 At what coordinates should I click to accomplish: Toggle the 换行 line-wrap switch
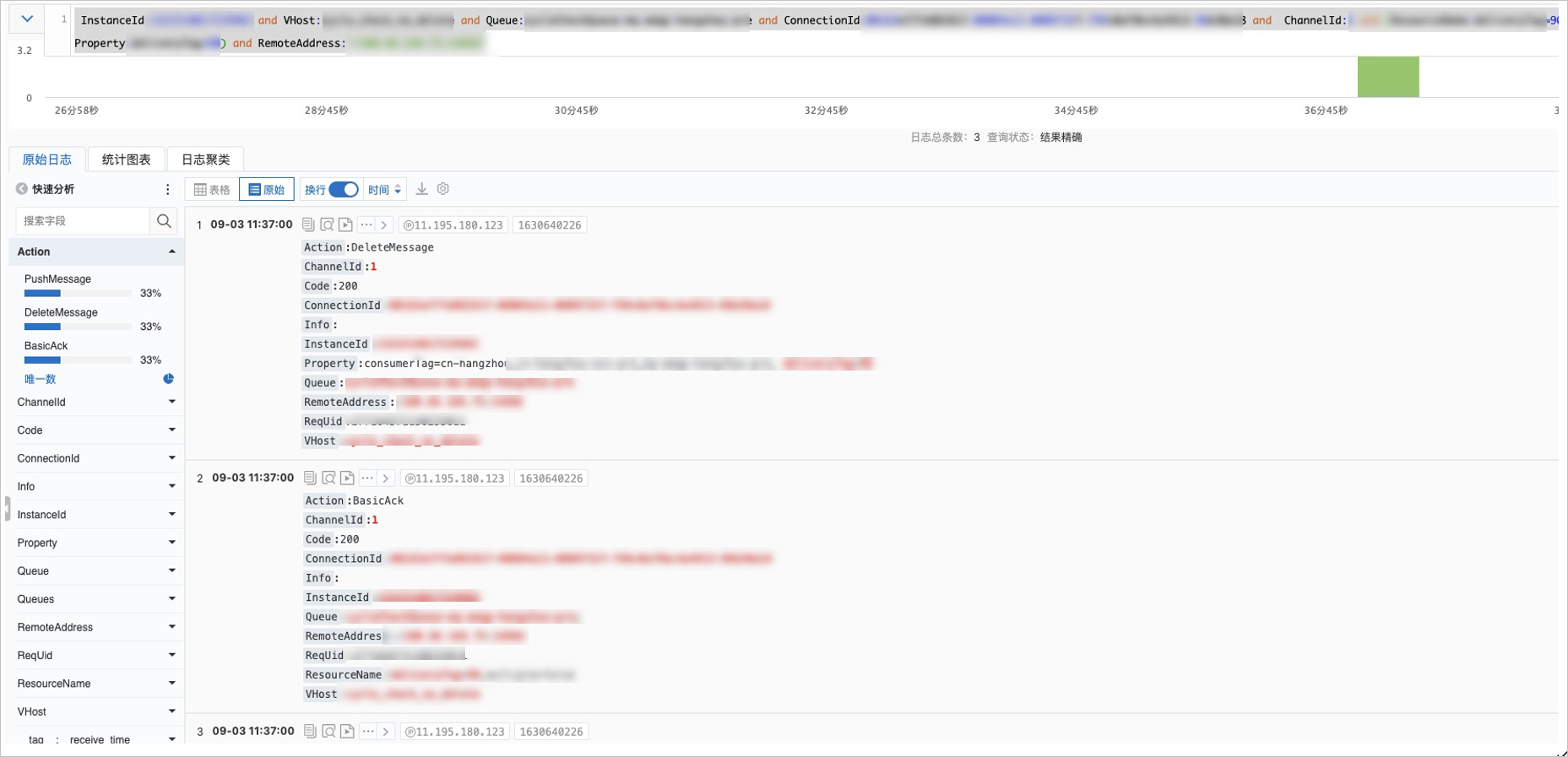coord(344,190)
